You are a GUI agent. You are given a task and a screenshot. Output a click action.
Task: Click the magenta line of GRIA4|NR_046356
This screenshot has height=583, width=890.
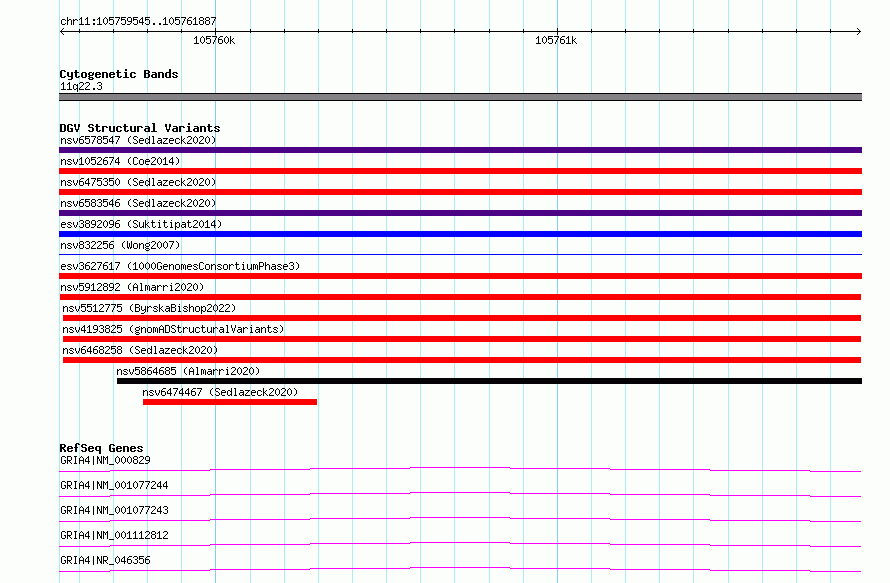point(460,569)
